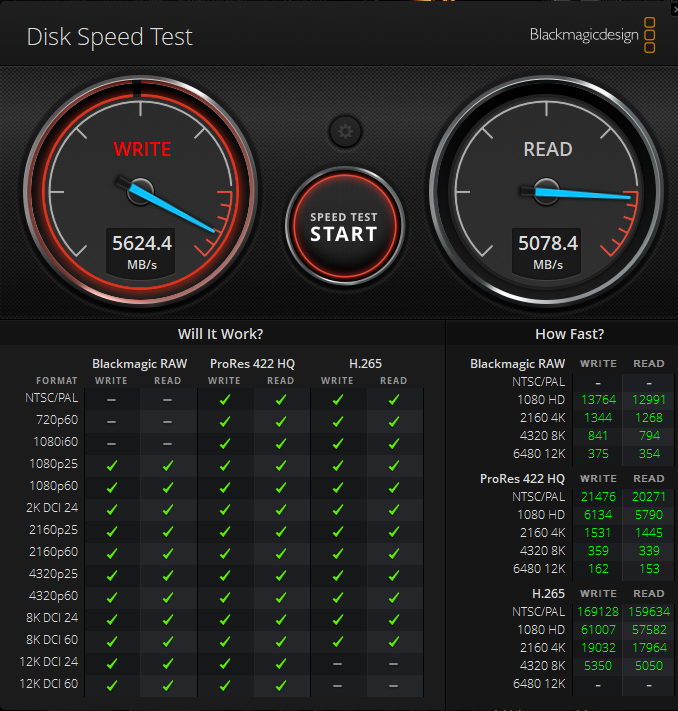Click Blackmagic RAW 1080 HD read value 12991
Image resolution: width=678 pixels, height=711 pixels.
tap(649, 399)
